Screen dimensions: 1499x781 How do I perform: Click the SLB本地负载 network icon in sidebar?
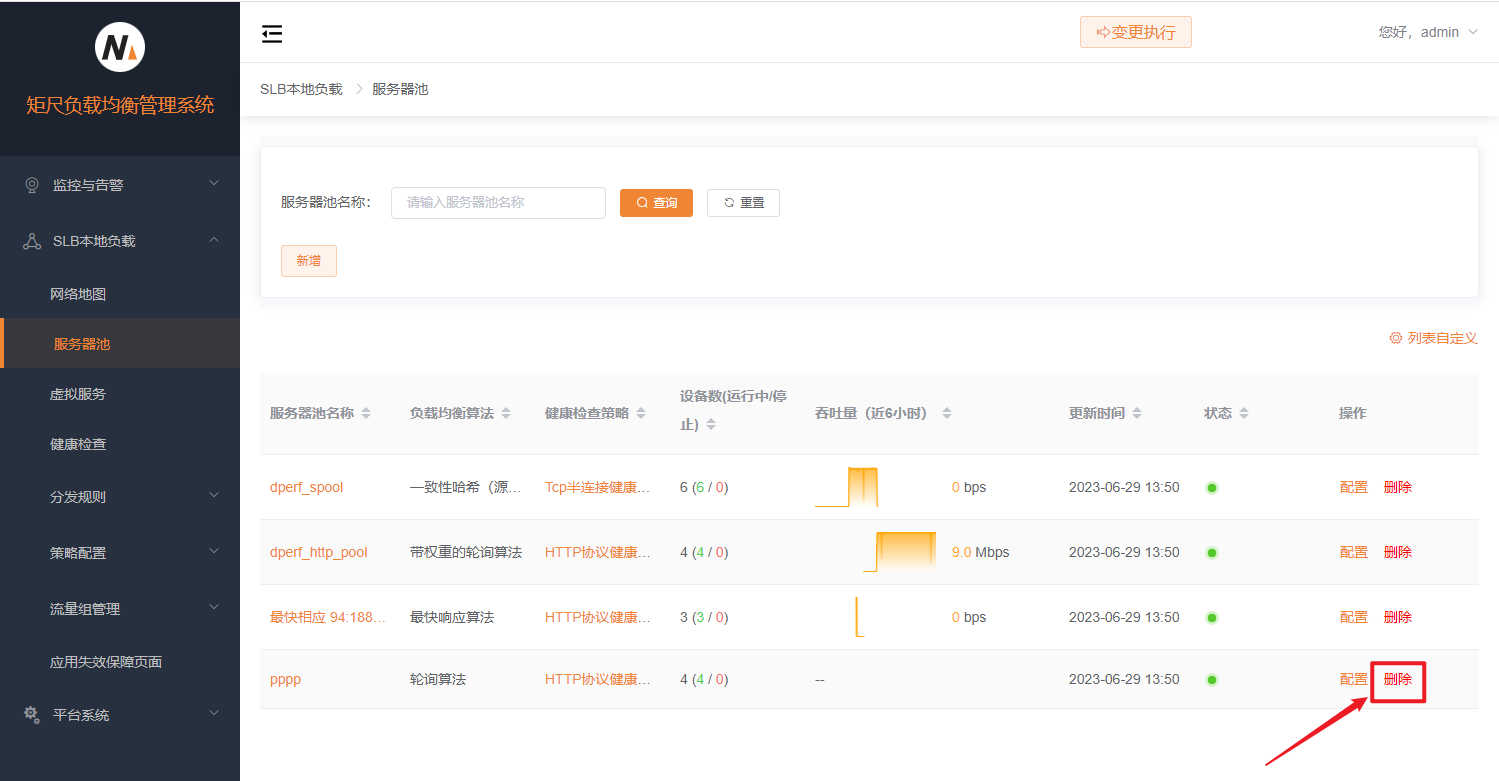click(30, 240)
